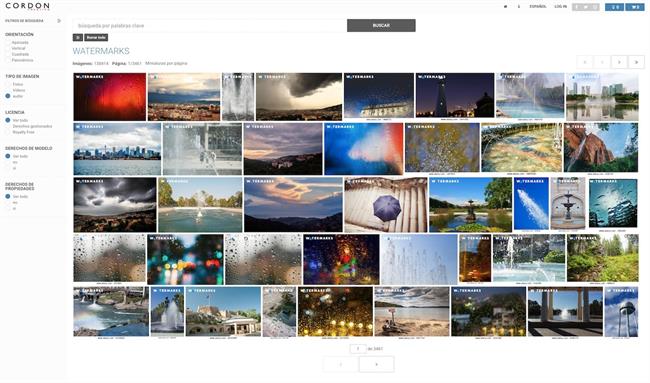Open the blue heart lightbox button
This screenshot has height=383, width=650.
pyautogui.click(x=635, y=7)
